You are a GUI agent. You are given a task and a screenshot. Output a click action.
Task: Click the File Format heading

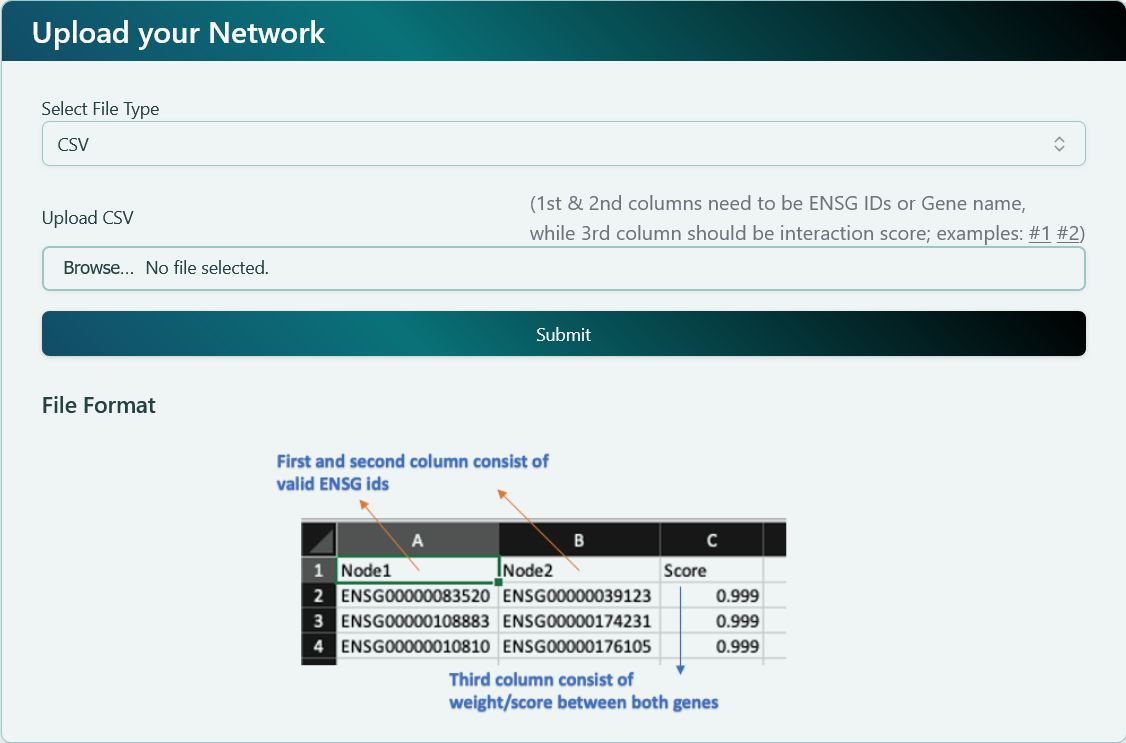pyautogui.click(x=97, y=405)
